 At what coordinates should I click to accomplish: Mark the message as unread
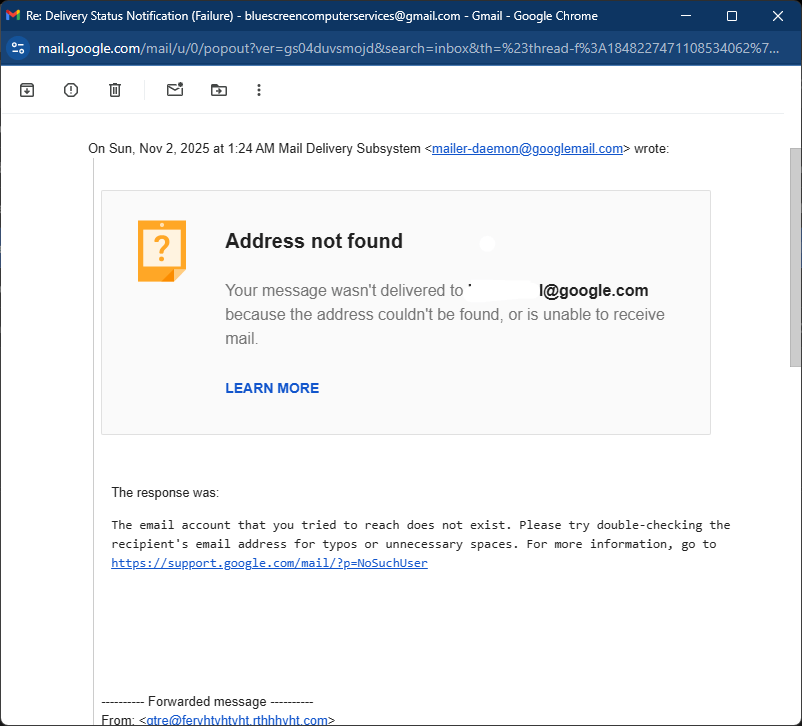click(175, 90)
